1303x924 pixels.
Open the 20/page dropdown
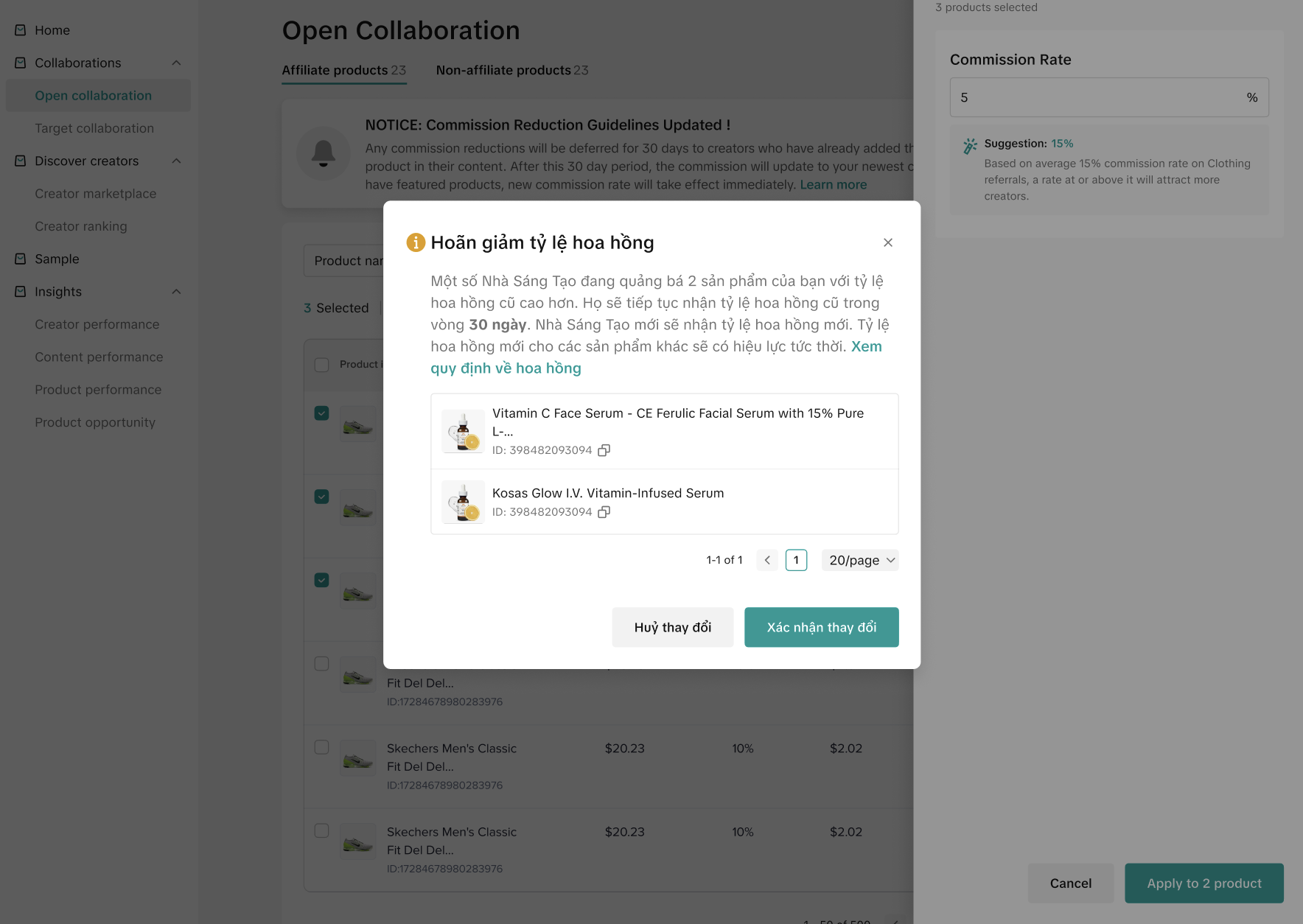click(x=860, y=560)
